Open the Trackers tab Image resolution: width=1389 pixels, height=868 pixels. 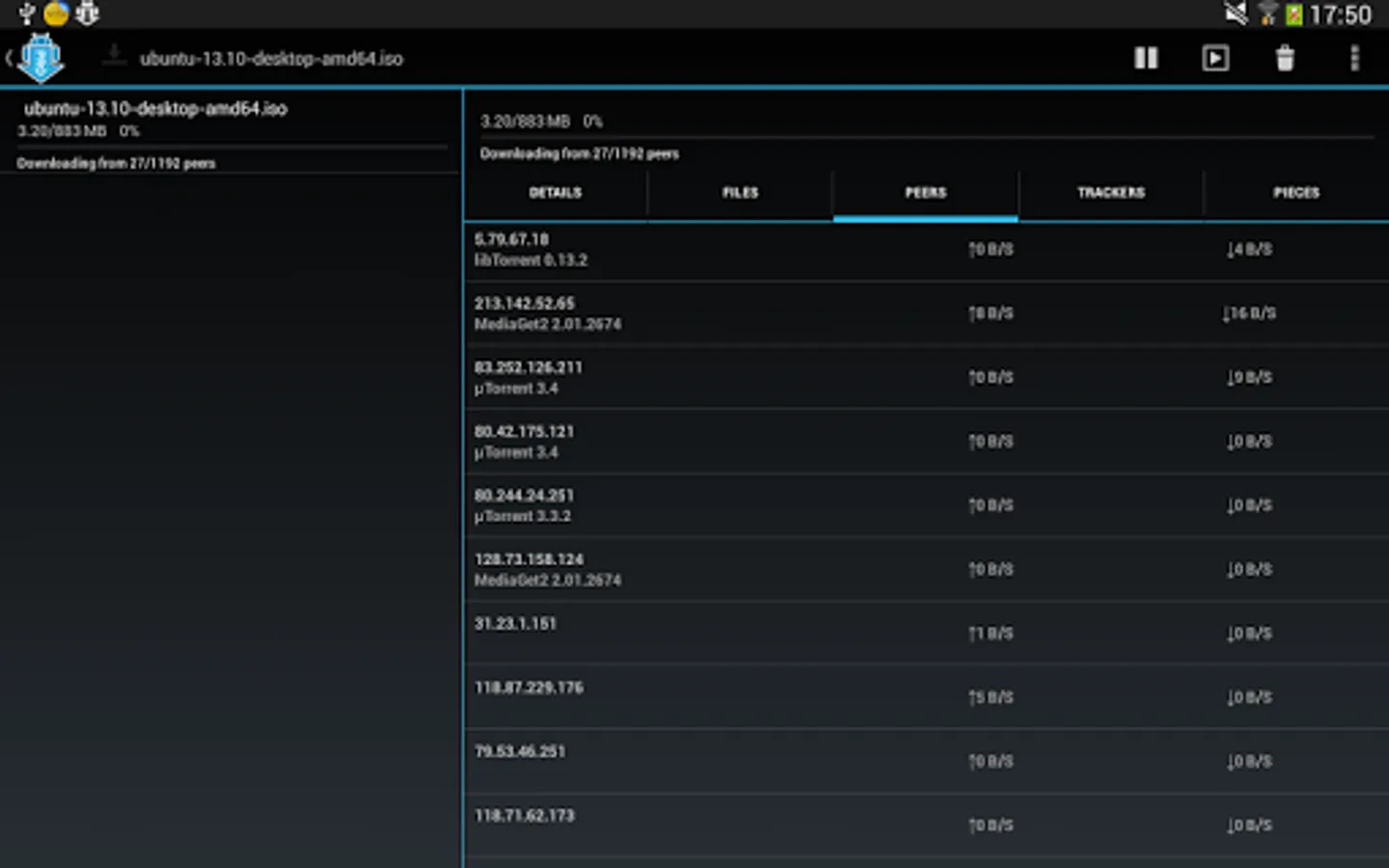point(1111,193)
